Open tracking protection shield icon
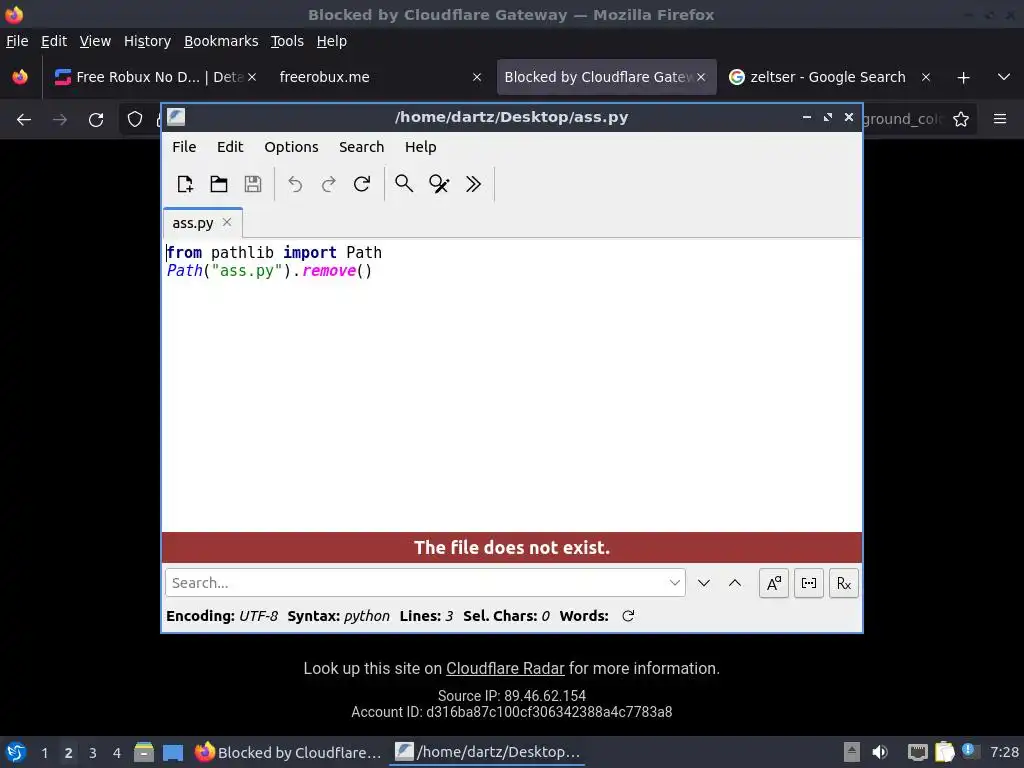1024x768 pixels. click(135, 120)
